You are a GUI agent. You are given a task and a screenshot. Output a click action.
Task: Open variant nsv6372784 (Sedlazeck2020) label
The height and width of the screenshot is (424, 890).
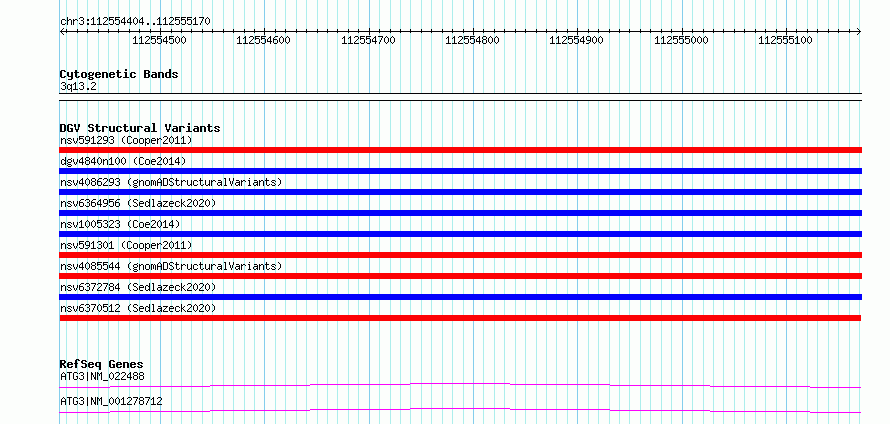click(138, 287)
